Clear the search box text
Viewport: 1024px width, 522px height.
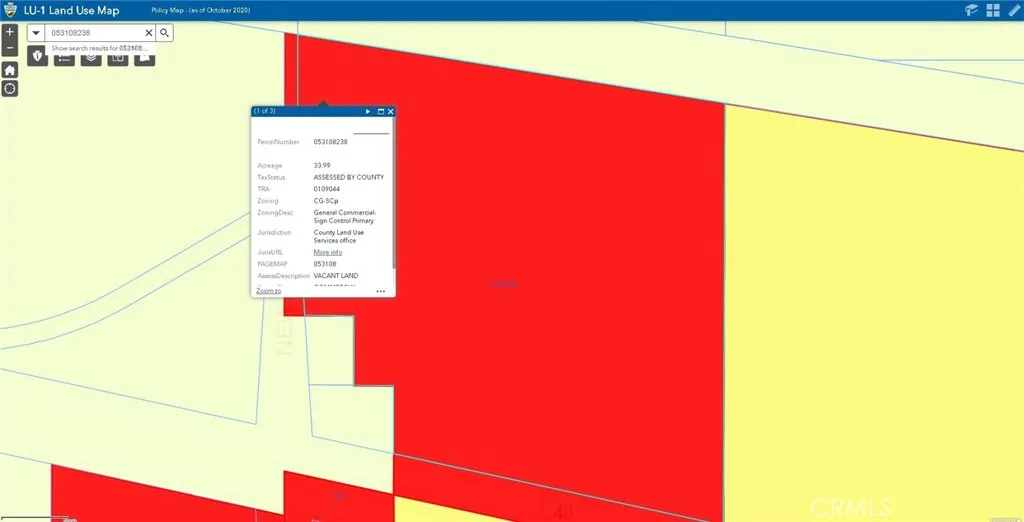149,33
